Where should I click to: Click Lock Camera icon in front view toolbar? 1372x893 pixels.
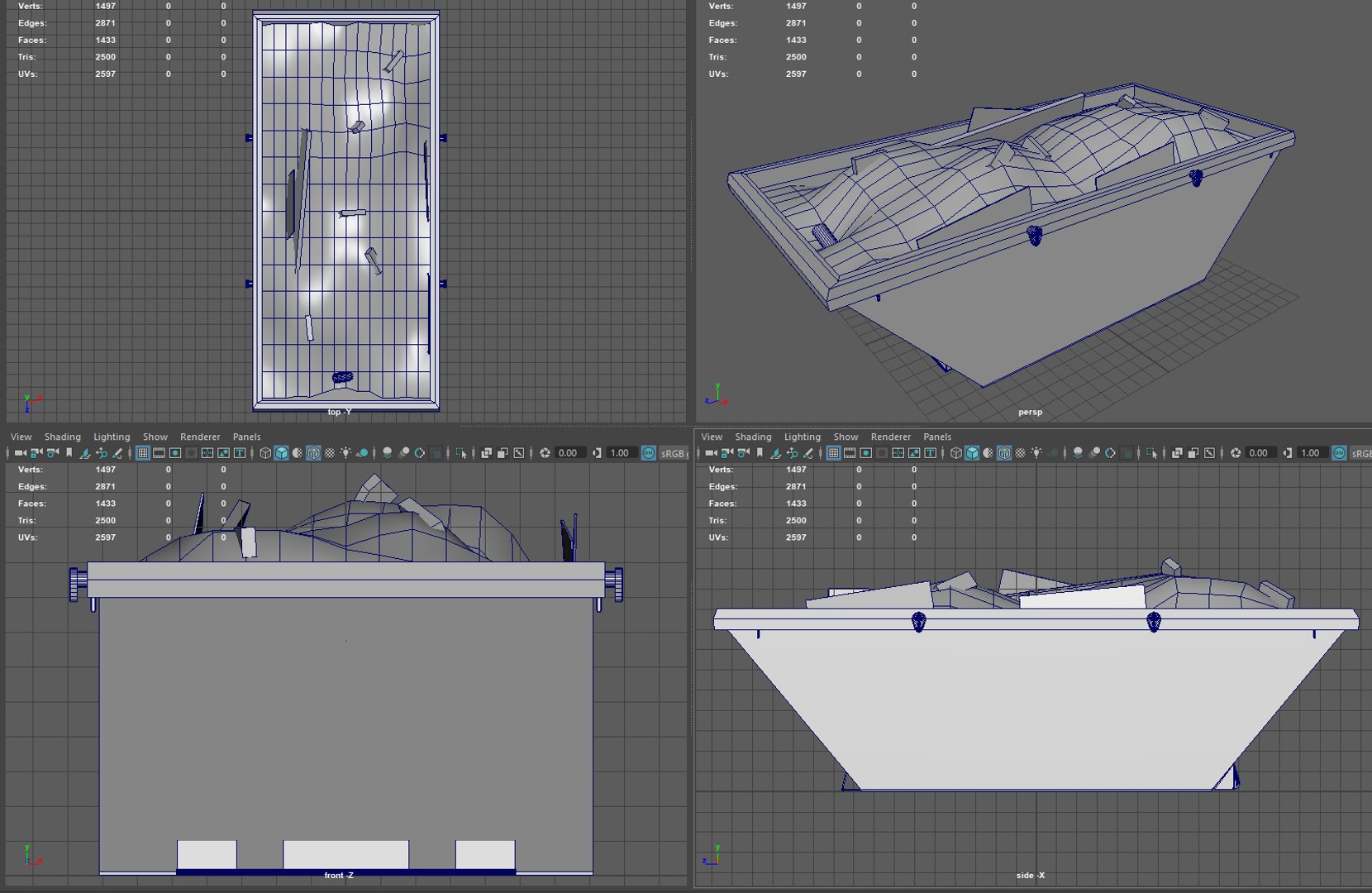pyautogui.click(x=36, y=453)
